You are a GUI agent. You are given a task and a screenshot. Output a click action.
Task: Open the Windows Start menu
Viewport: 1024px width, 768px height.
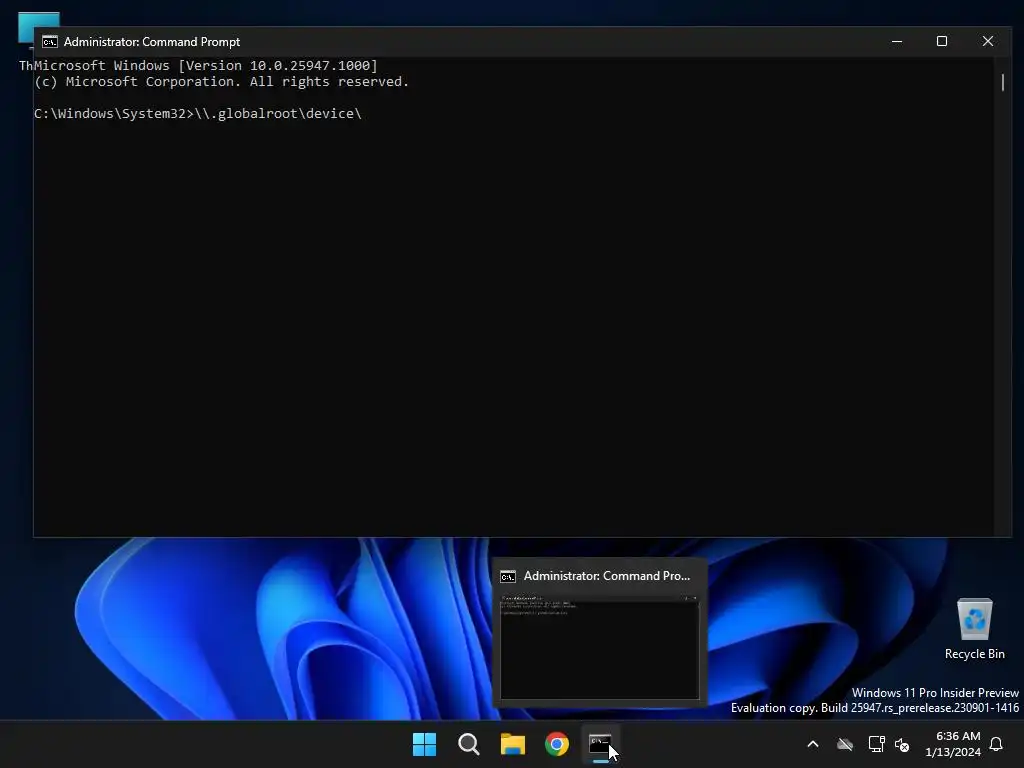[x=424, y=744]
